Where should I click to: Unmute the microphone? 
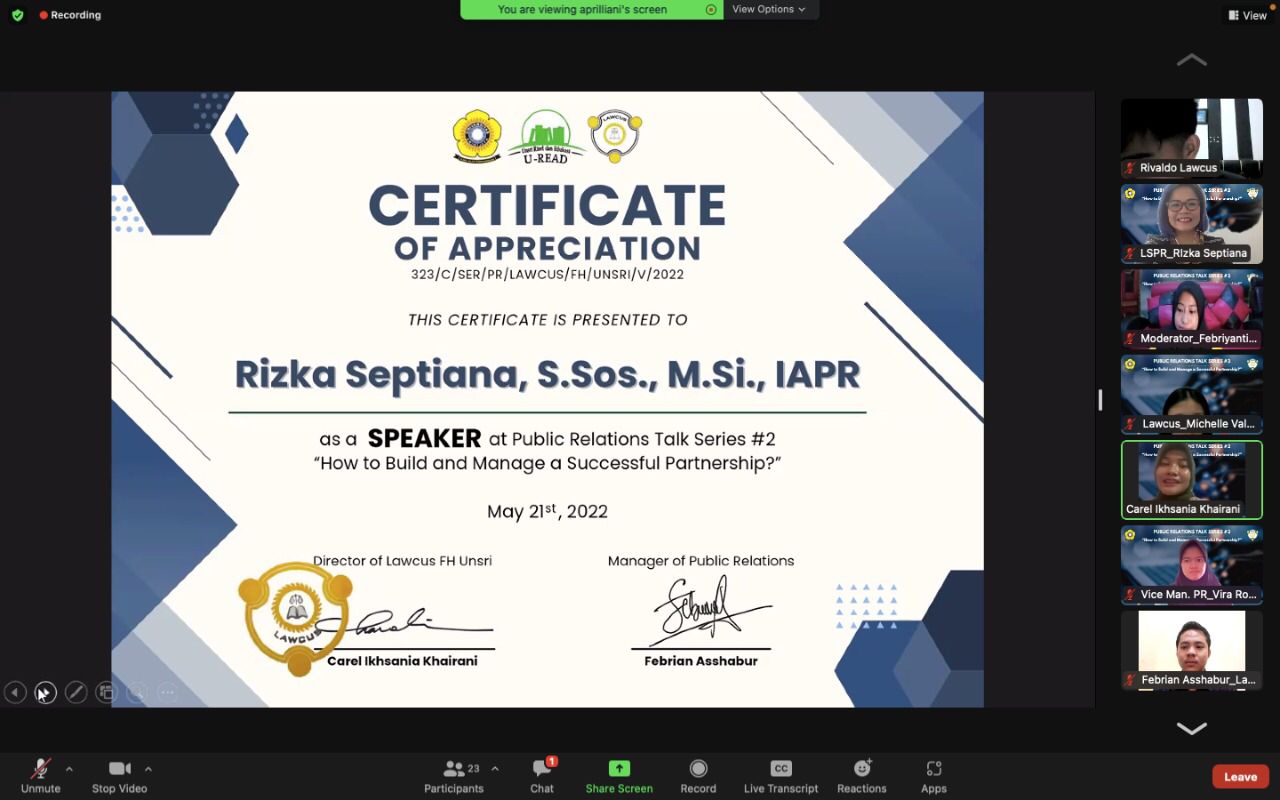click(41, 775)
